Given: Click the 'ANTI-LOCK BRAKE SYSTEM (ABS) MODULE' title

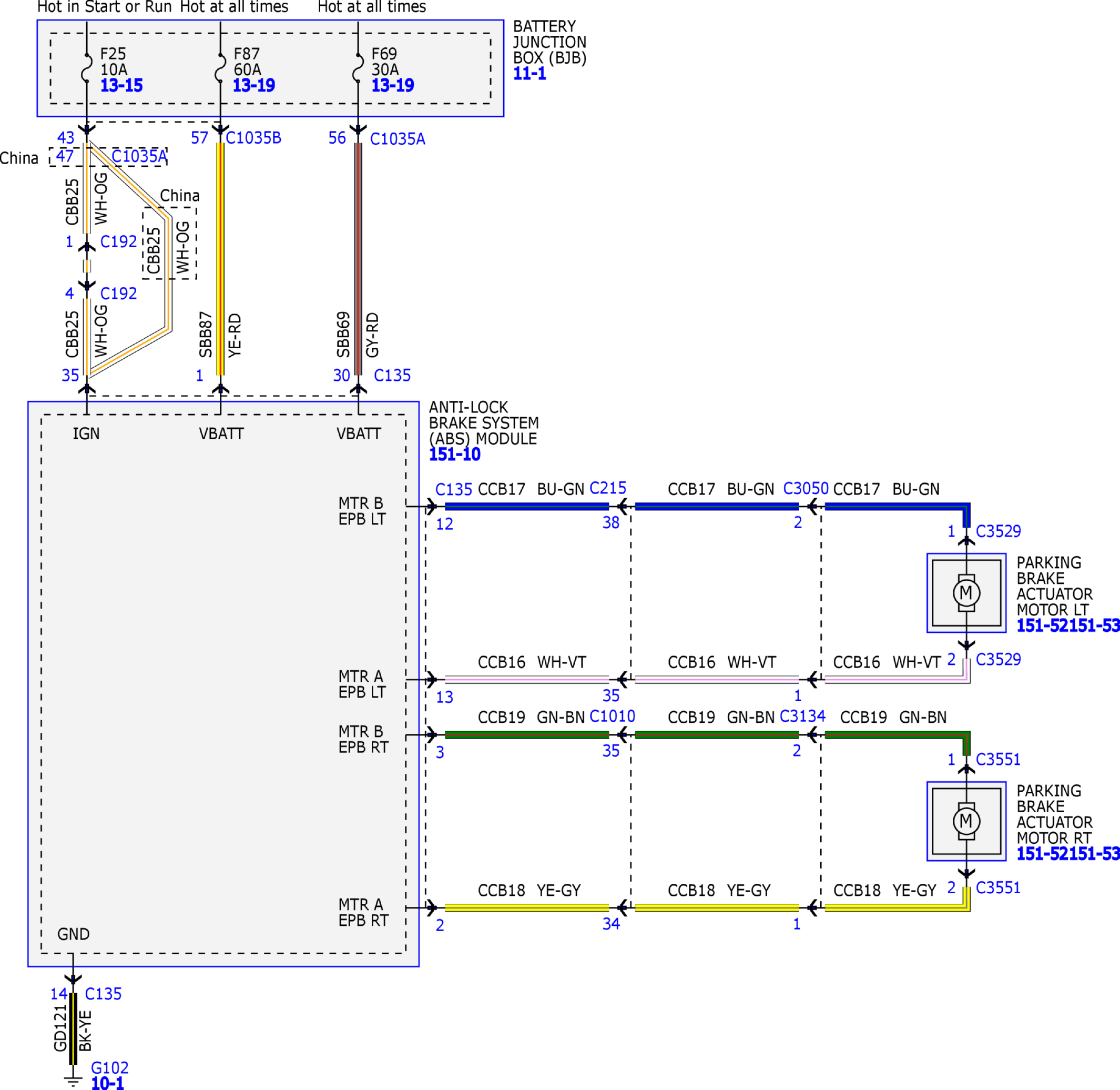Looking at the screenshot, I should 484,423.
